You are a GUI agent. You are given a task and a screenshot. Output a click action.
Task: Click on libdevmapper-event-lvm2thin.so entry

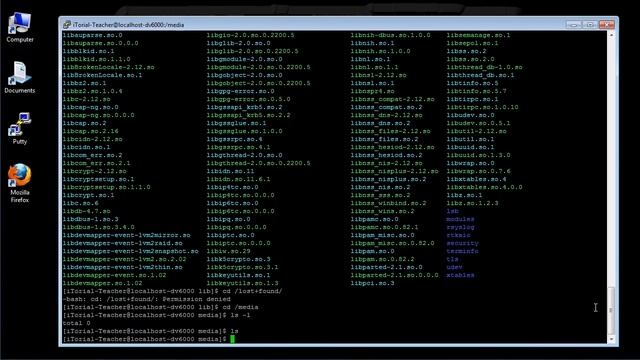pyautogui.click(x=122, y=267)
